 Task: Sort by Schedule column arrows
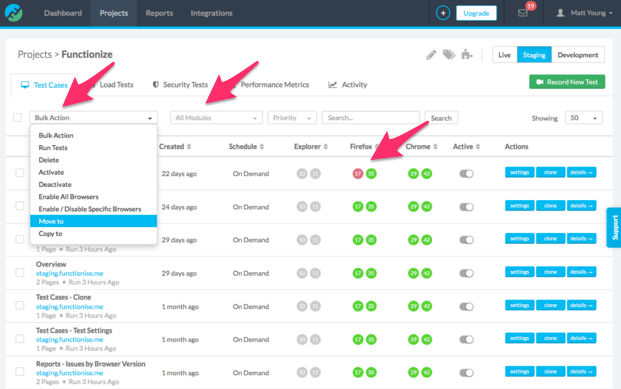[x=262, y=147]
